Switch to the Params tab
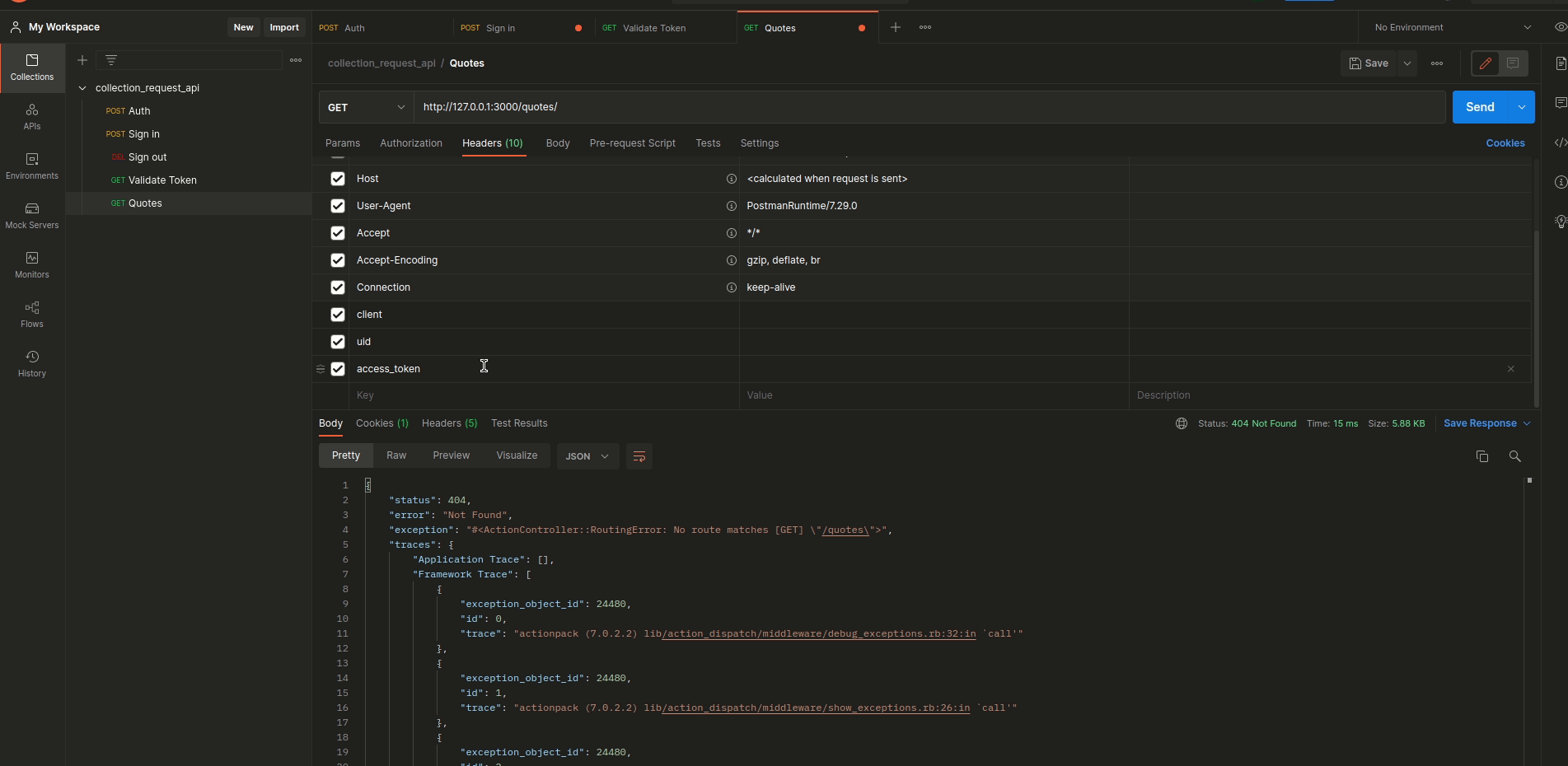This screenshot has height=766, width=1568. coord(343,143)
